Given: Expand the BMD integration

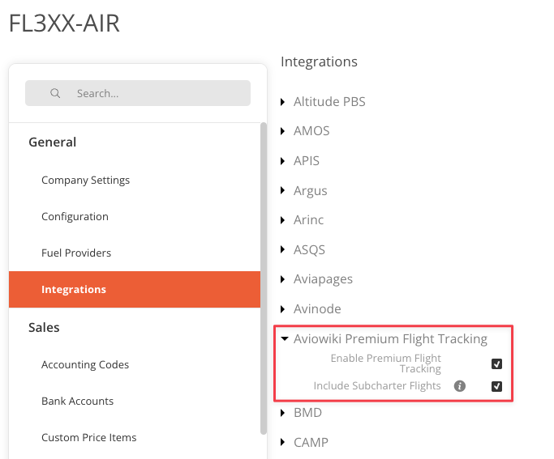Looking at the screenshot, I should coord(282,413).
